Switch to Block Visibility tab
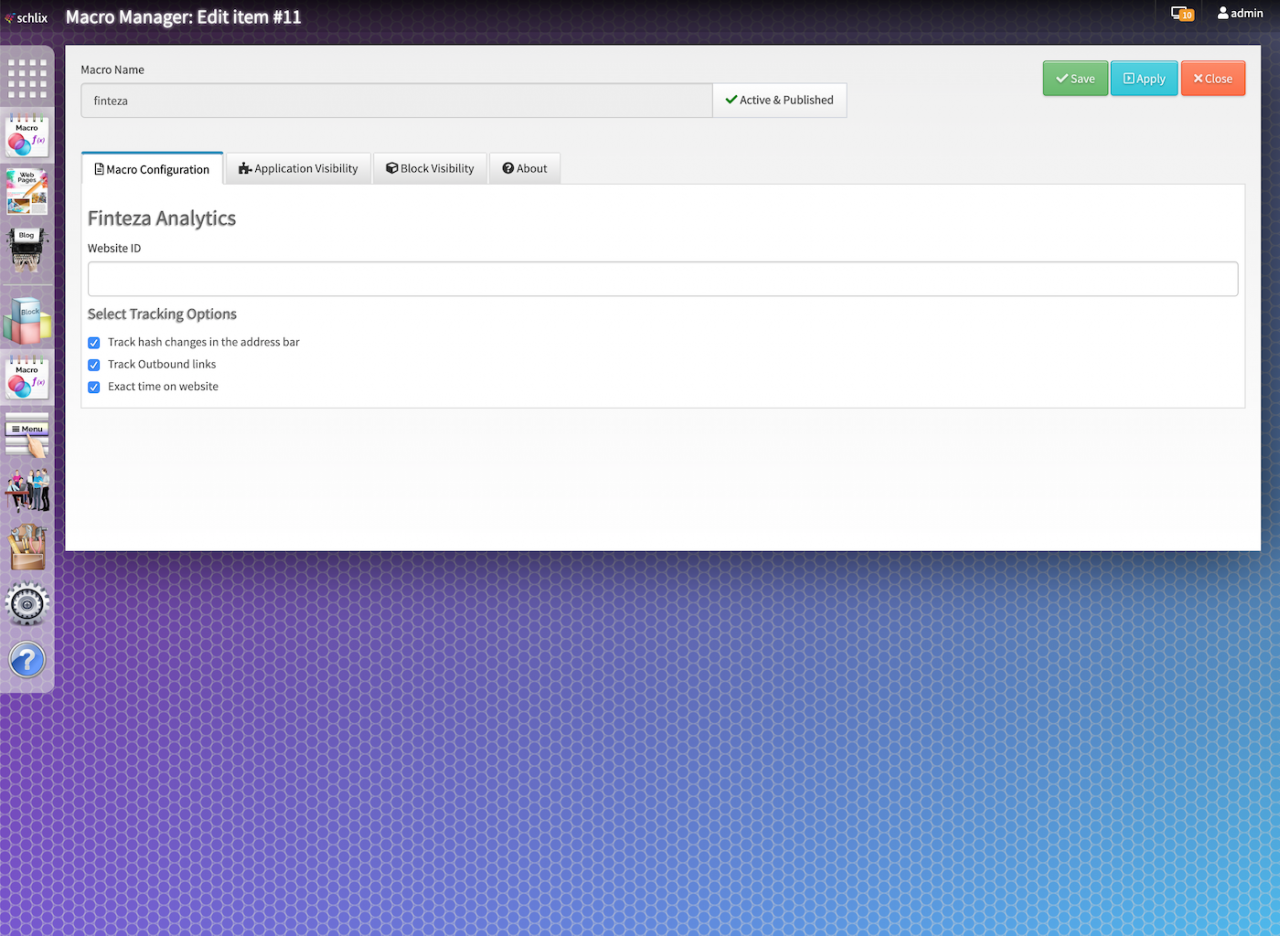 coord(430,168)
